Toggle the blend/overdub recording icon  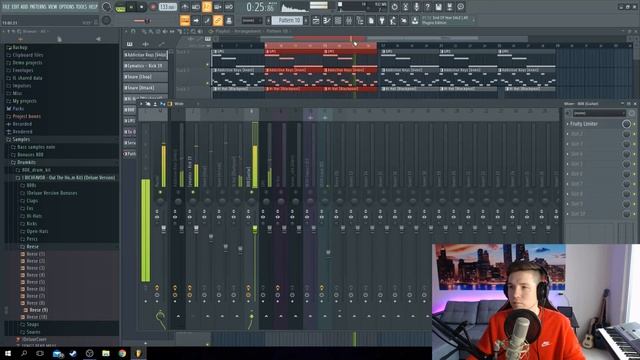218,7
